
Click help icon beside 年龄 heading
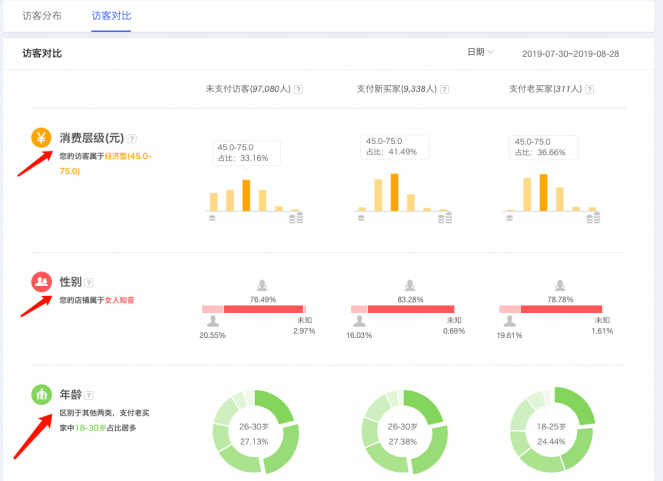89,395
